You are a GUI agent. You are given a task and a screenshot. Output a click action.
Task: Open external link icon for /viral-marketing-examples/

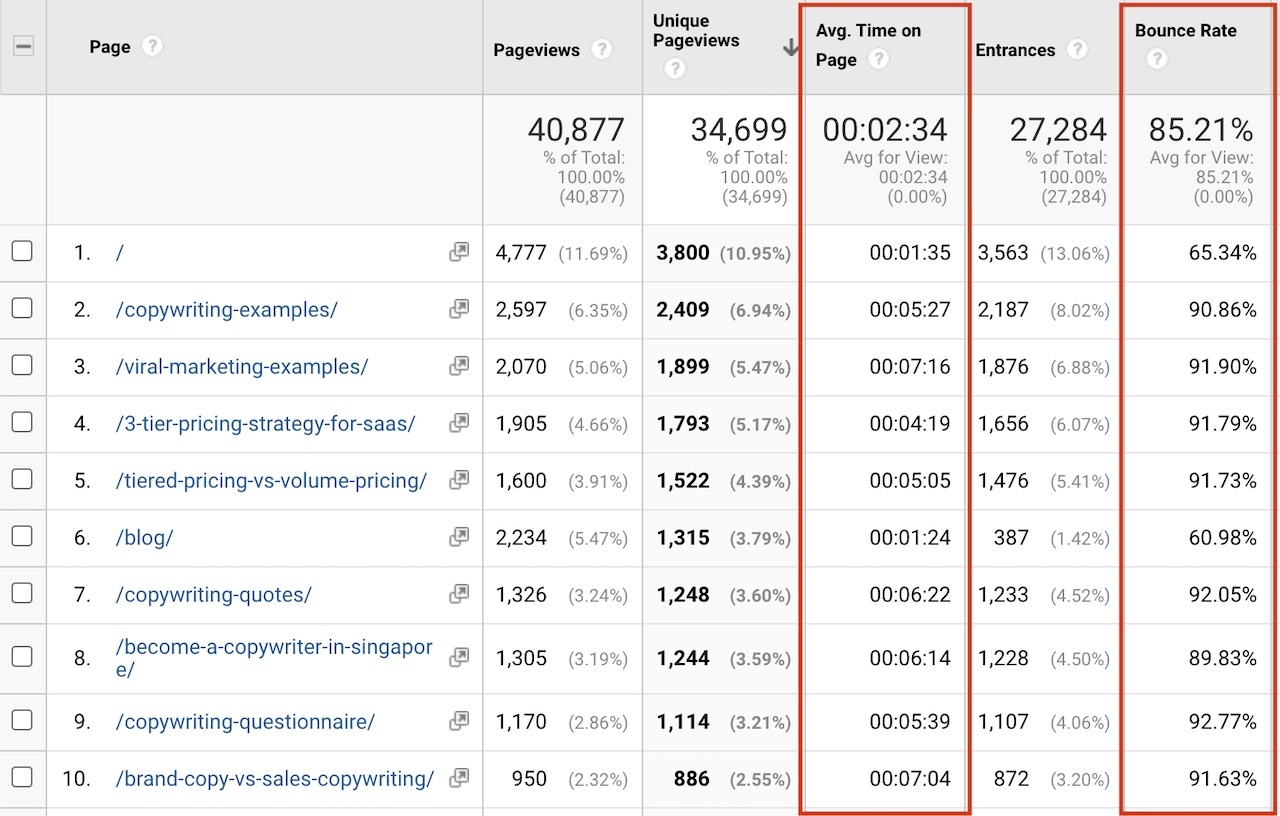459,366
